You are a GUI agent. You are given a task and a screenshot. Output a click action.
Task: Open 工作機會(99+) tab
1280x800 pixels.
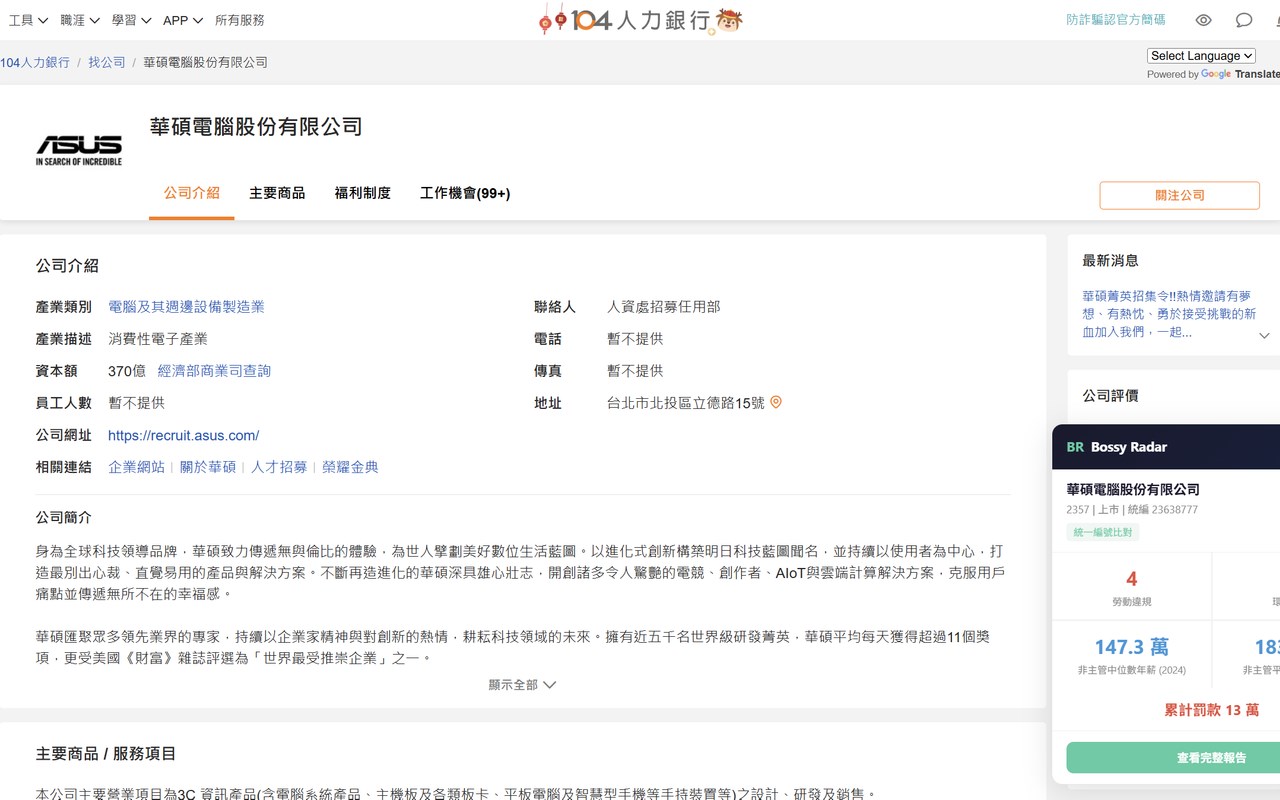(465, 193)
